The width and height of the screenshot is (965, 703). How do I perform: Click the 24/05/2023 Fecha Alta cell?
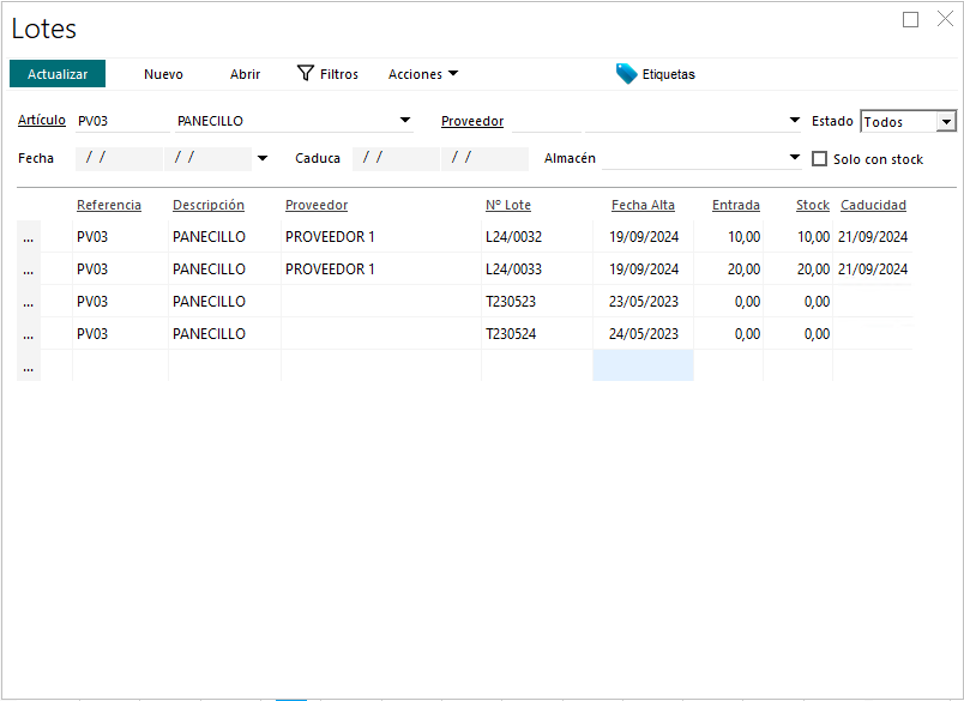643,334
